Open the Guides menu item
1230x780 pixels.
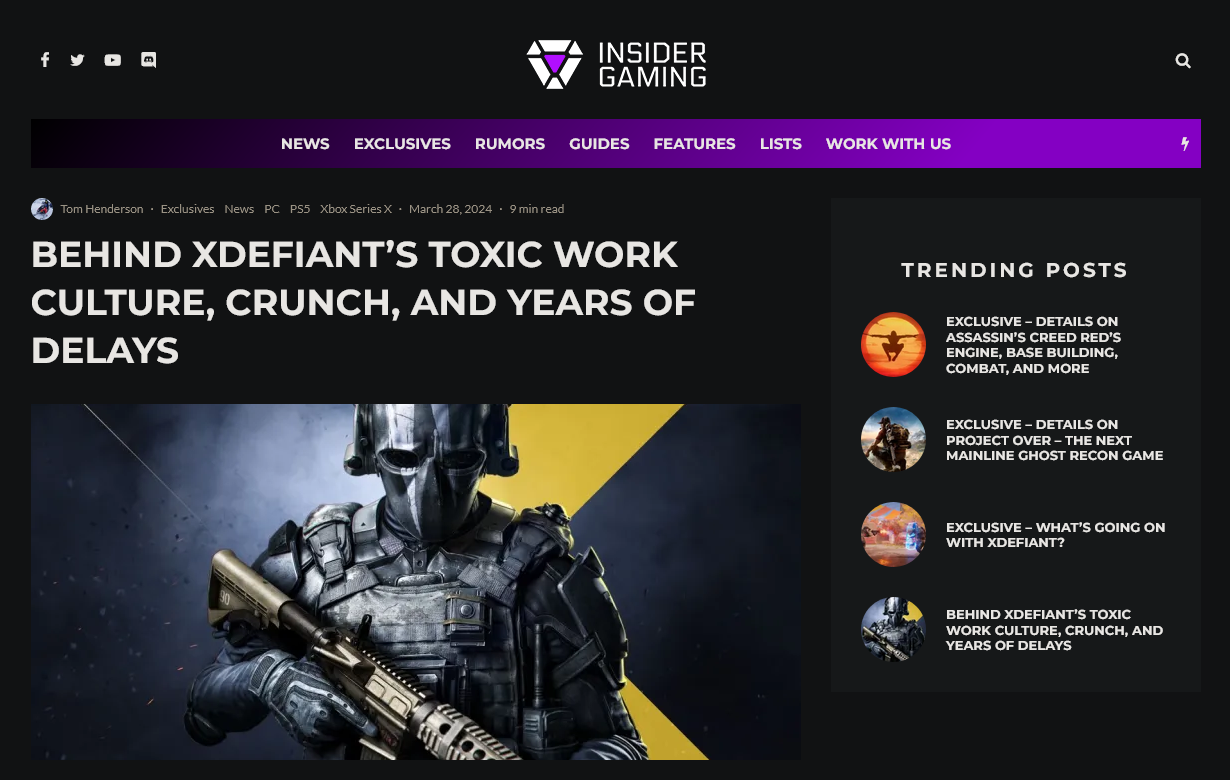click(x=599, y=144)
